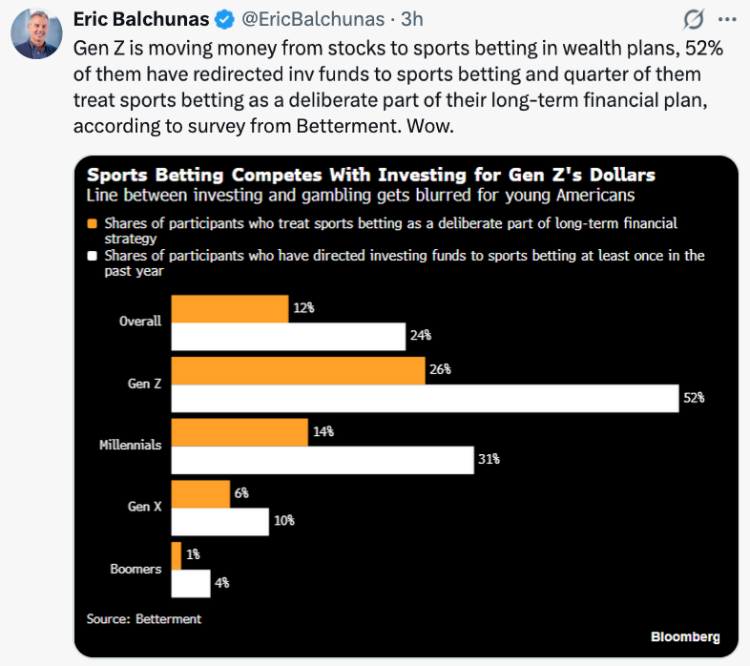The width and height of the screenshot is (750, 666).
Task: Click the Bloomberg logo text
Action: tap(685, 637)
